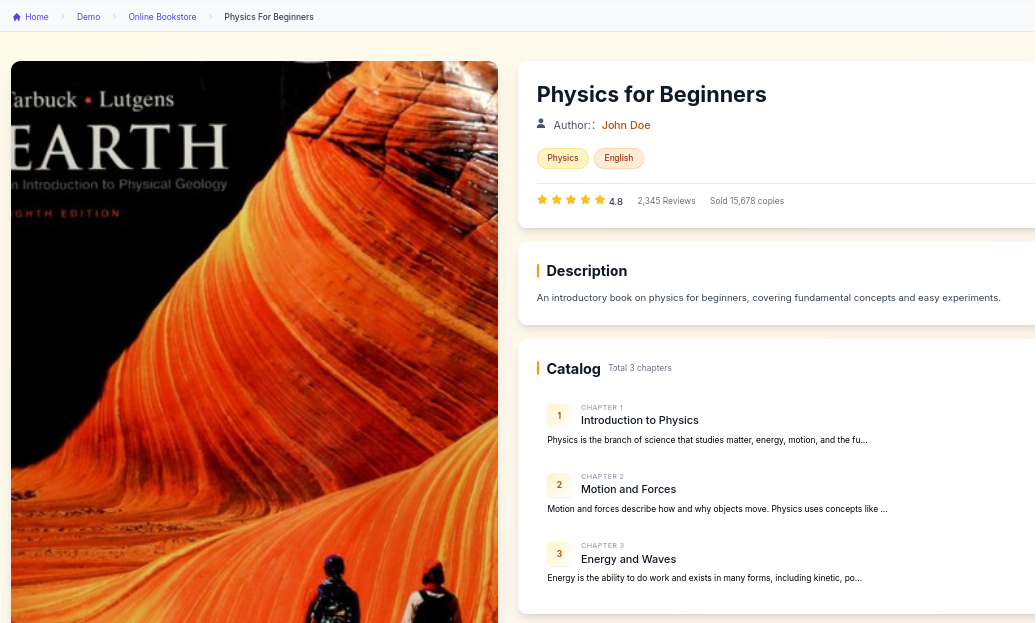Click the middle star in the rating row
This screenshot has height=623, width=1036.
[x=569, y=199]
